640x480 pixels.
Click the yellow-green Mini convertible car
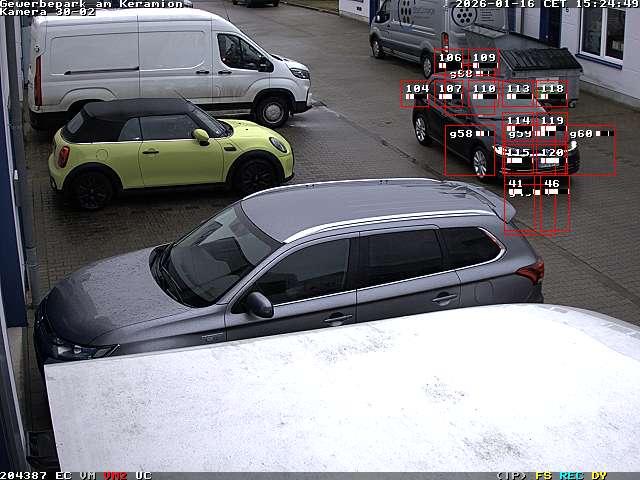(170, 150)
